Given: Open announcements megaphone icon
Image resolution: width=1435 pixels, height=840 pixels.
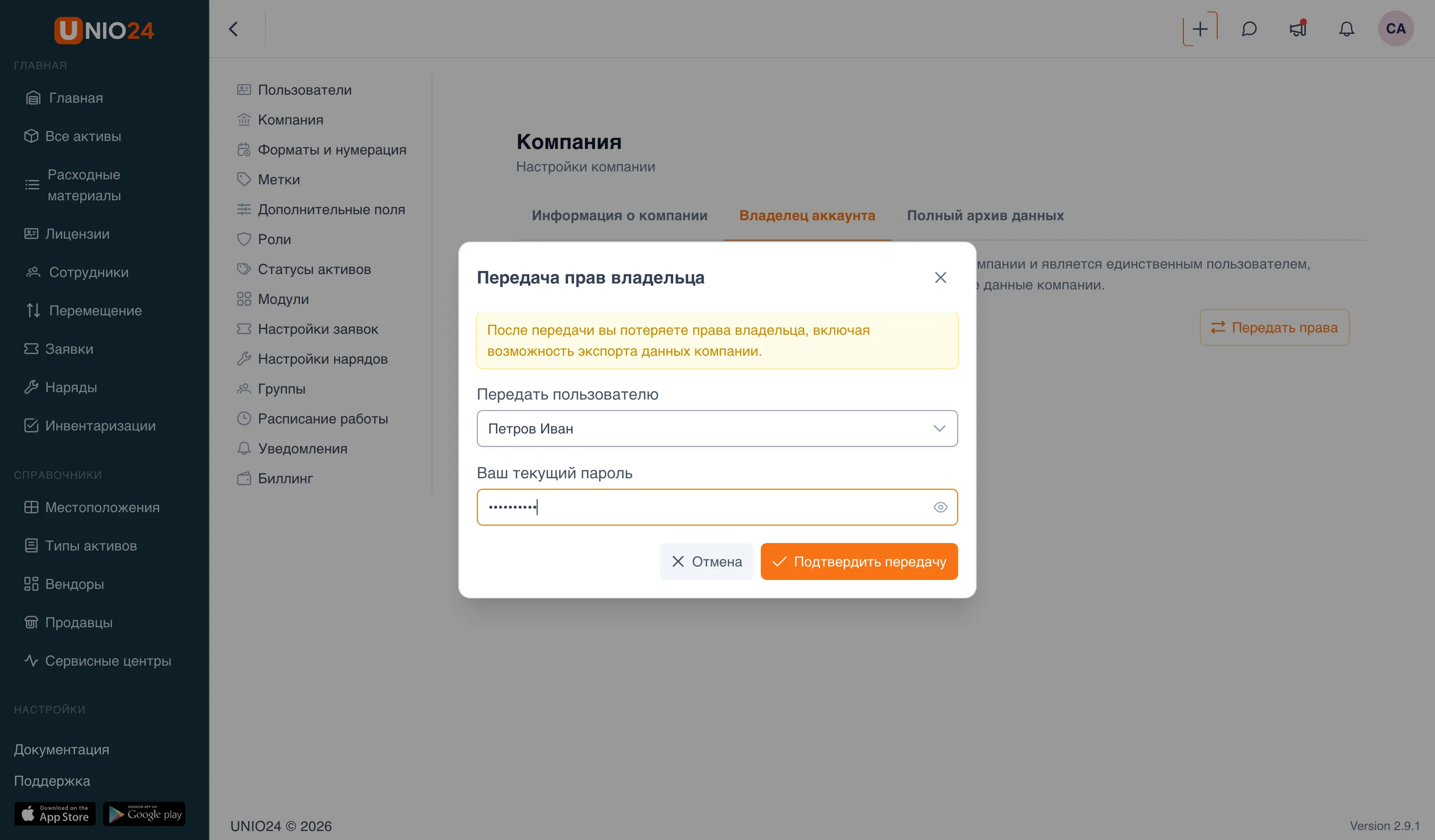Looking at the screenshot, I should (1298, 29).
